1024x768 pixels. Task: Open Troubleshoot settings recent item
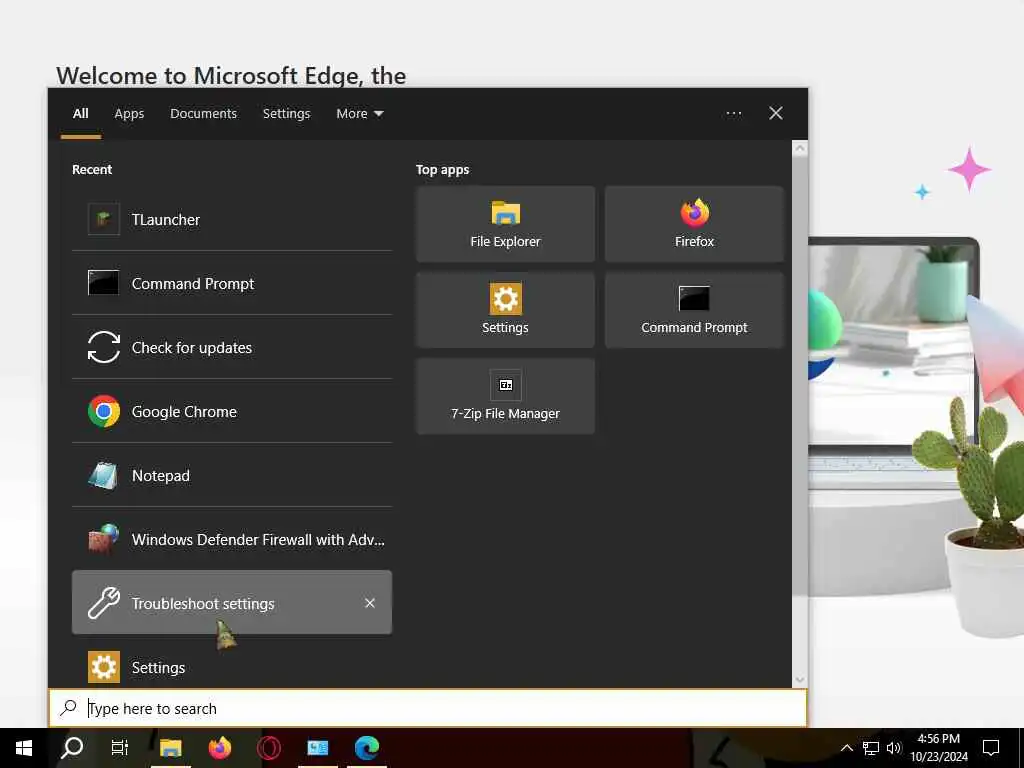[232, 602]
